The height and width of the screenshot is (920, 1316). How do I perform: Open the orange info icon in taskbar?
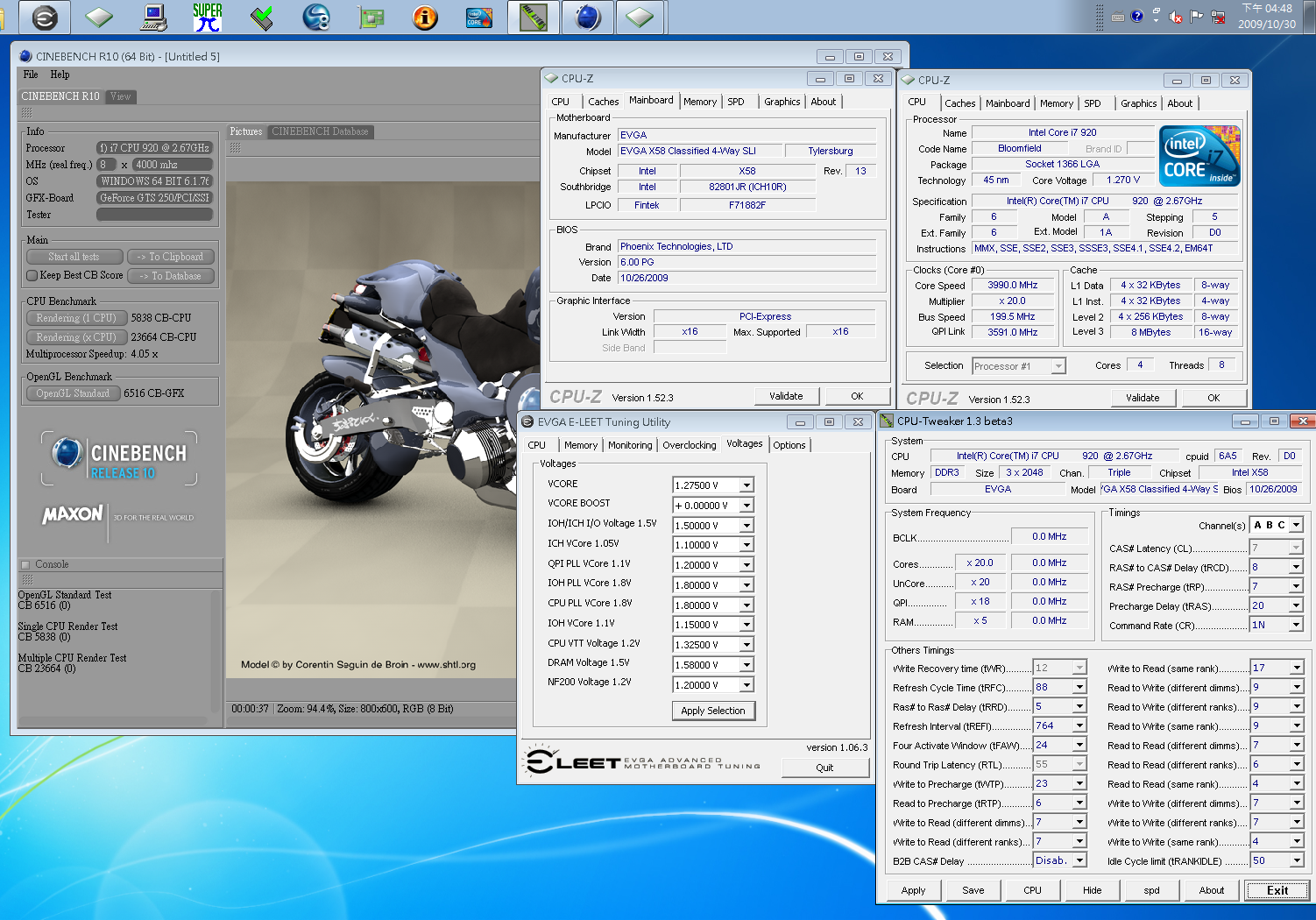coord(425,18)
